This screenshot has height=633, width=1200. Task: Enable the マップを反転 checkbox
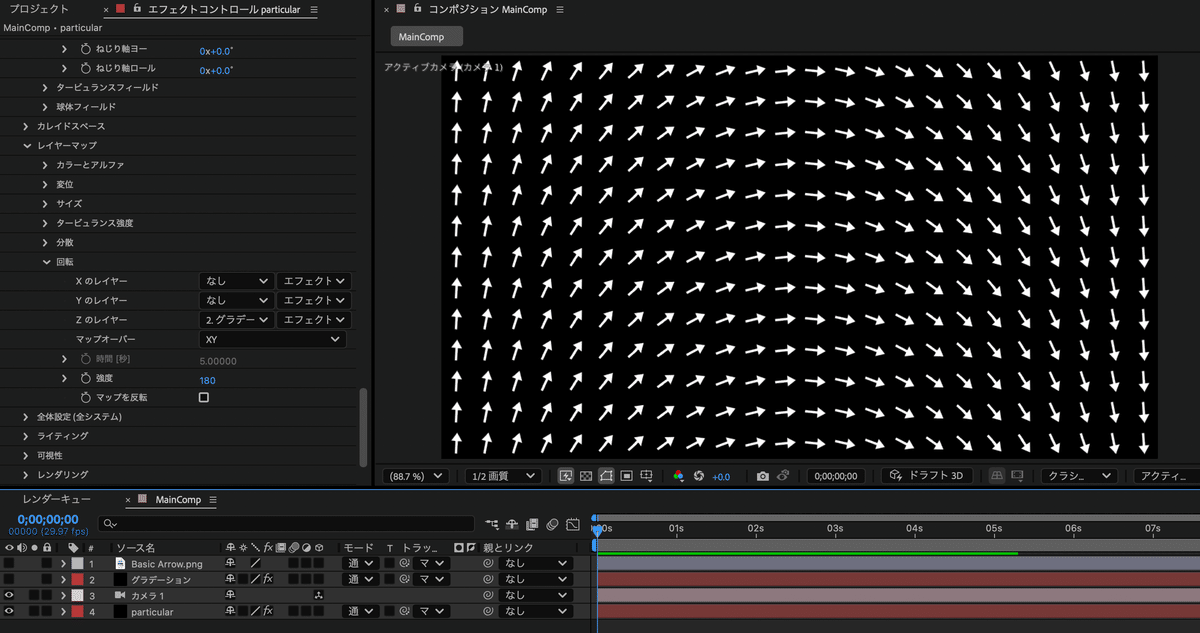[x=203, y=397]
